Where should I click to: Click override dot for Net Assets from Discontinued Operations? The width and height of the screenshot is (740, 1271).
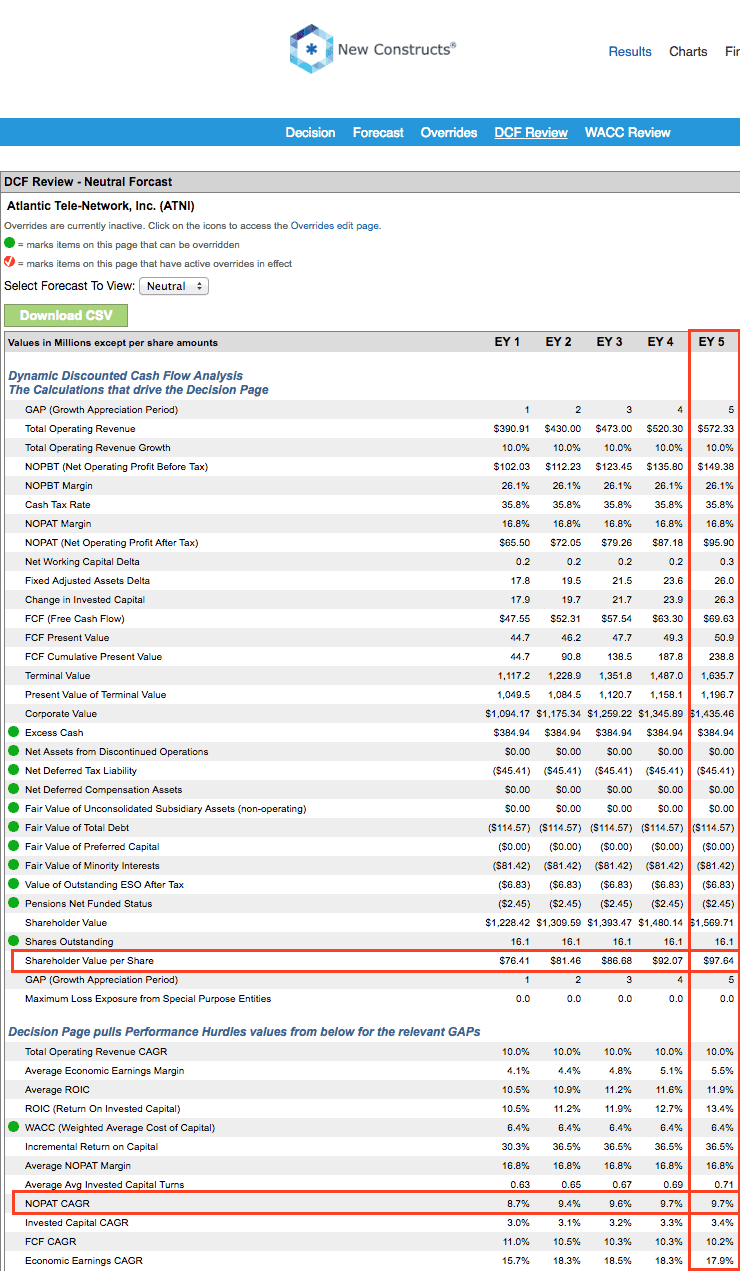13,751
